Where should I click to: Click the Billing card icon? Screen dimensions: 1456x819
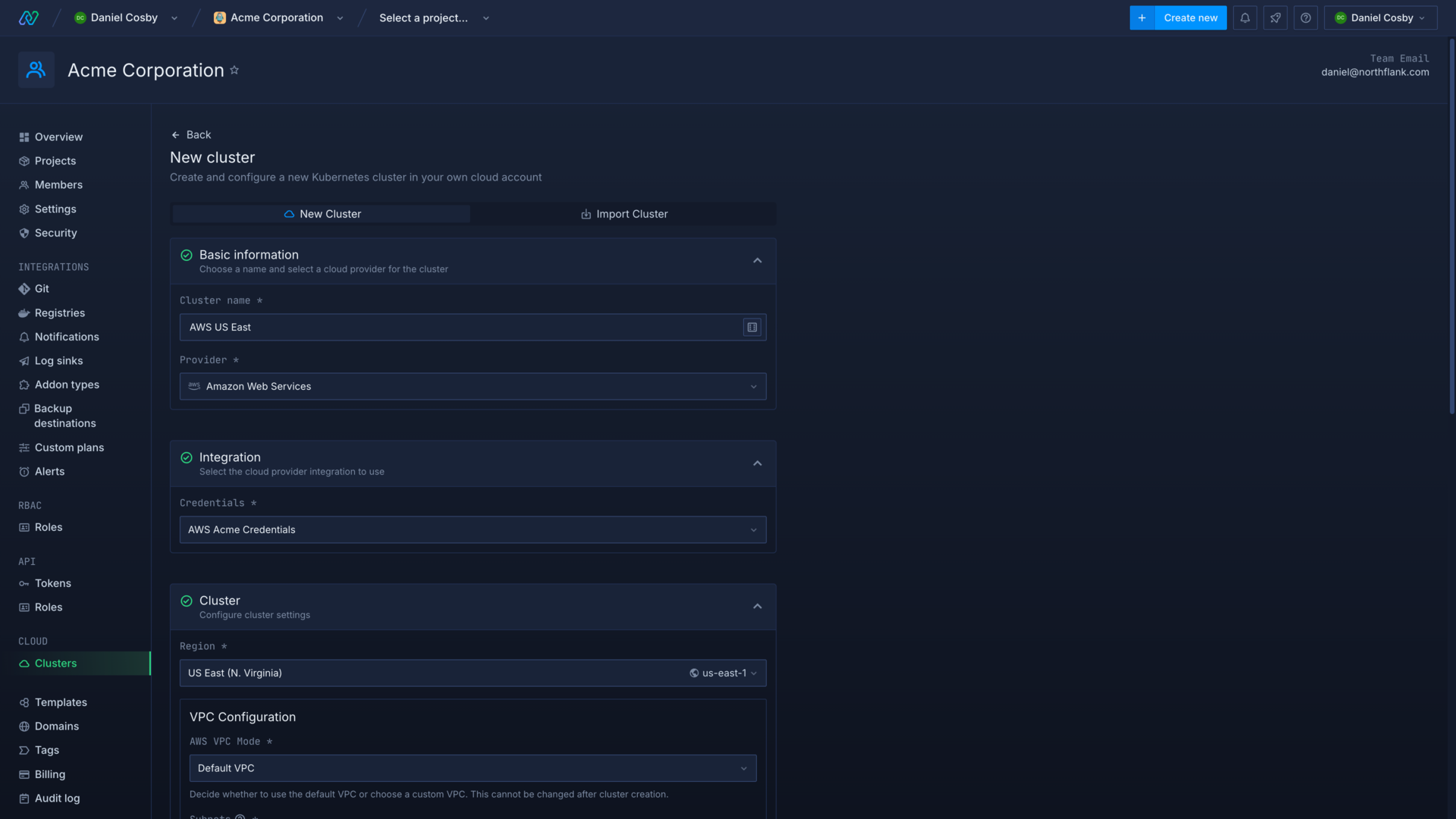click(24, 774)
